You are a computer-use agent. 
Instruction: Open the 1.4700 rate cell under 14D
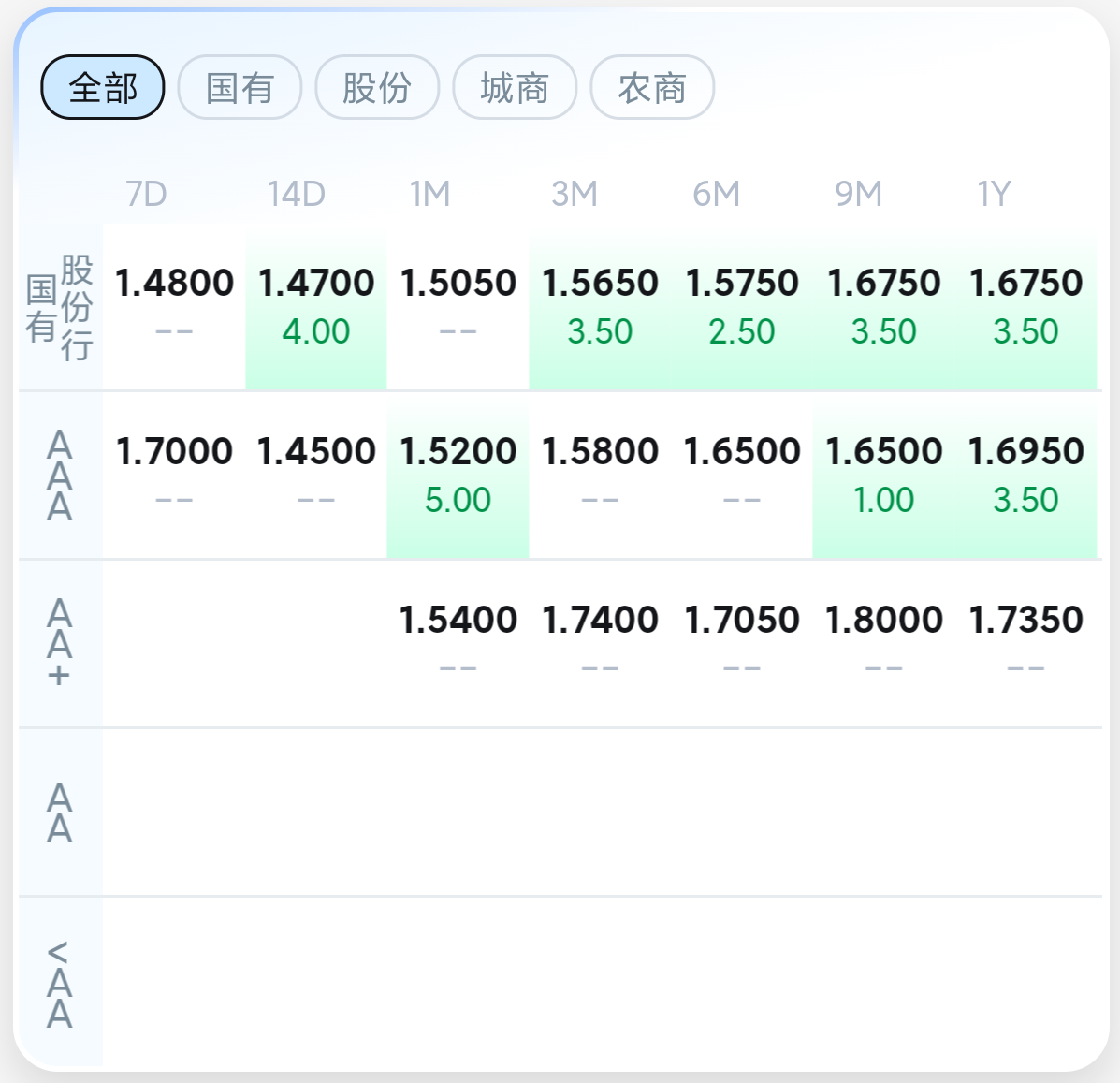315,308
